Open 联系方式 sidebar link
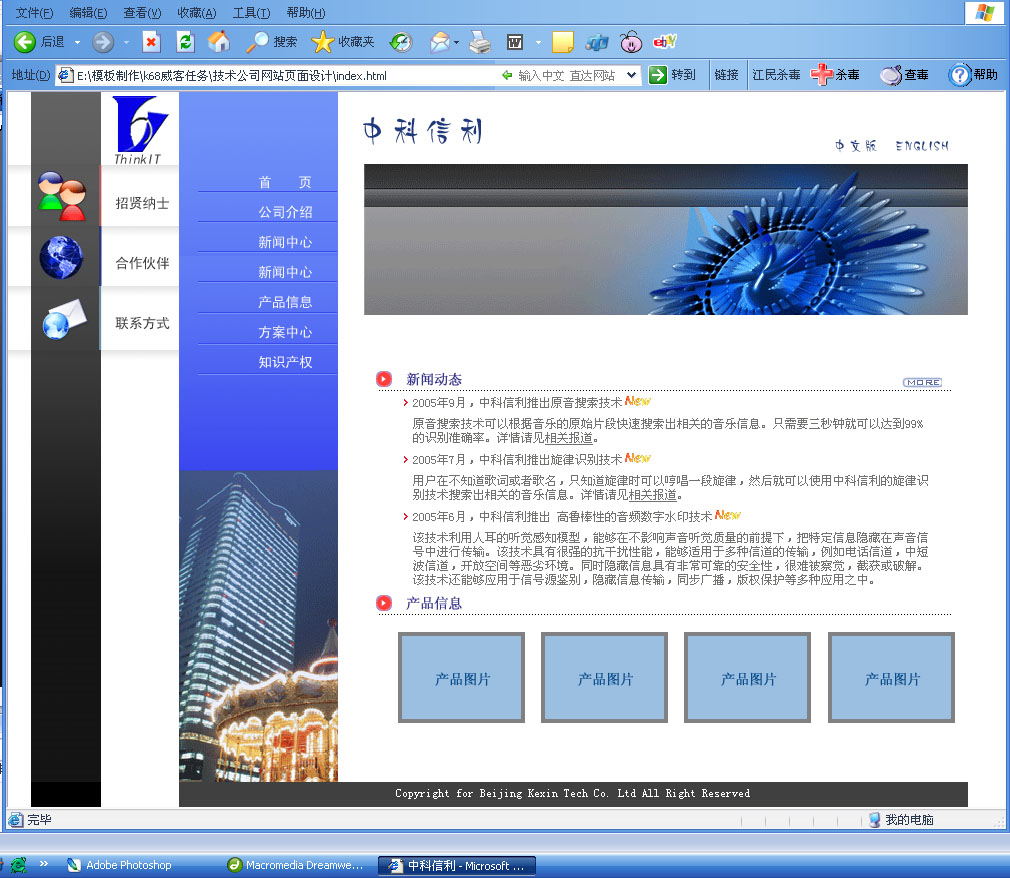 point(142,323)
